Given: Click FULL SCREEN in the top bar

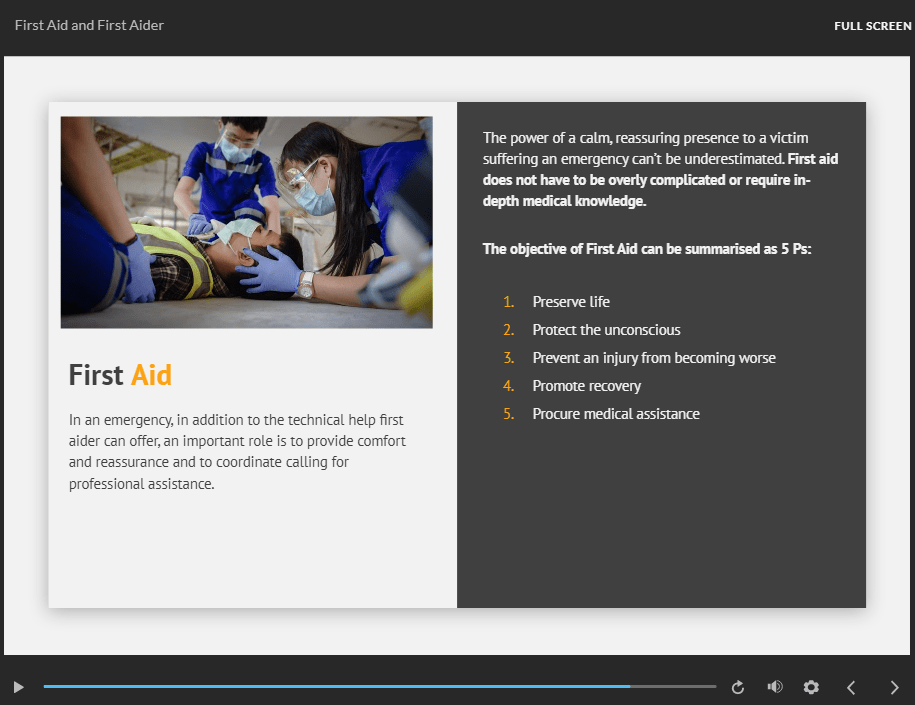Looking at the screenshot, I should coord(872,25).
